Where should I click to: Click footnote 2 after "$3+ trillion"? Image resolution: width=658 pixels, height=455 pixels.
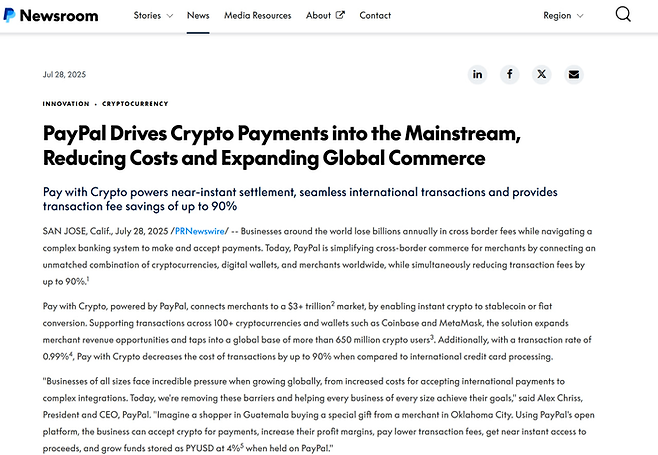[333, 303]
